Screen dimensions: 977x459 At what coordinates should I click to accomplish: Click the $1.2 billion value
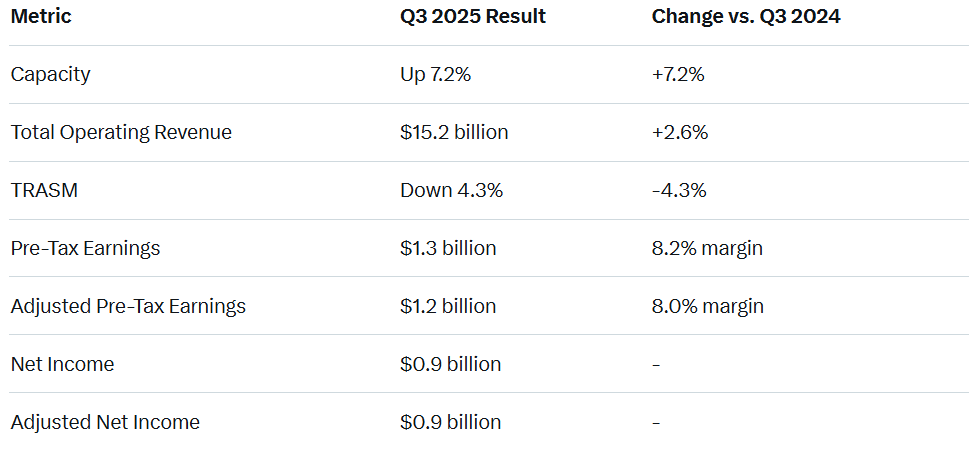448,306
